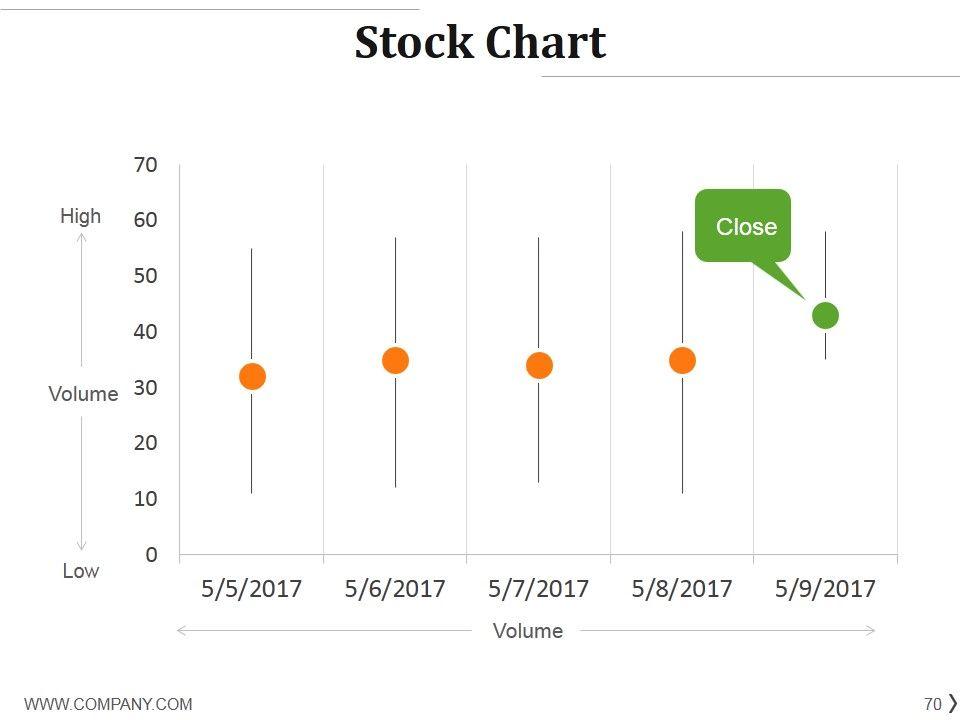Click the horizontal Volume axis title
Image resolution: width=960 pixels, height=720 pixels.
coord(528,630)
